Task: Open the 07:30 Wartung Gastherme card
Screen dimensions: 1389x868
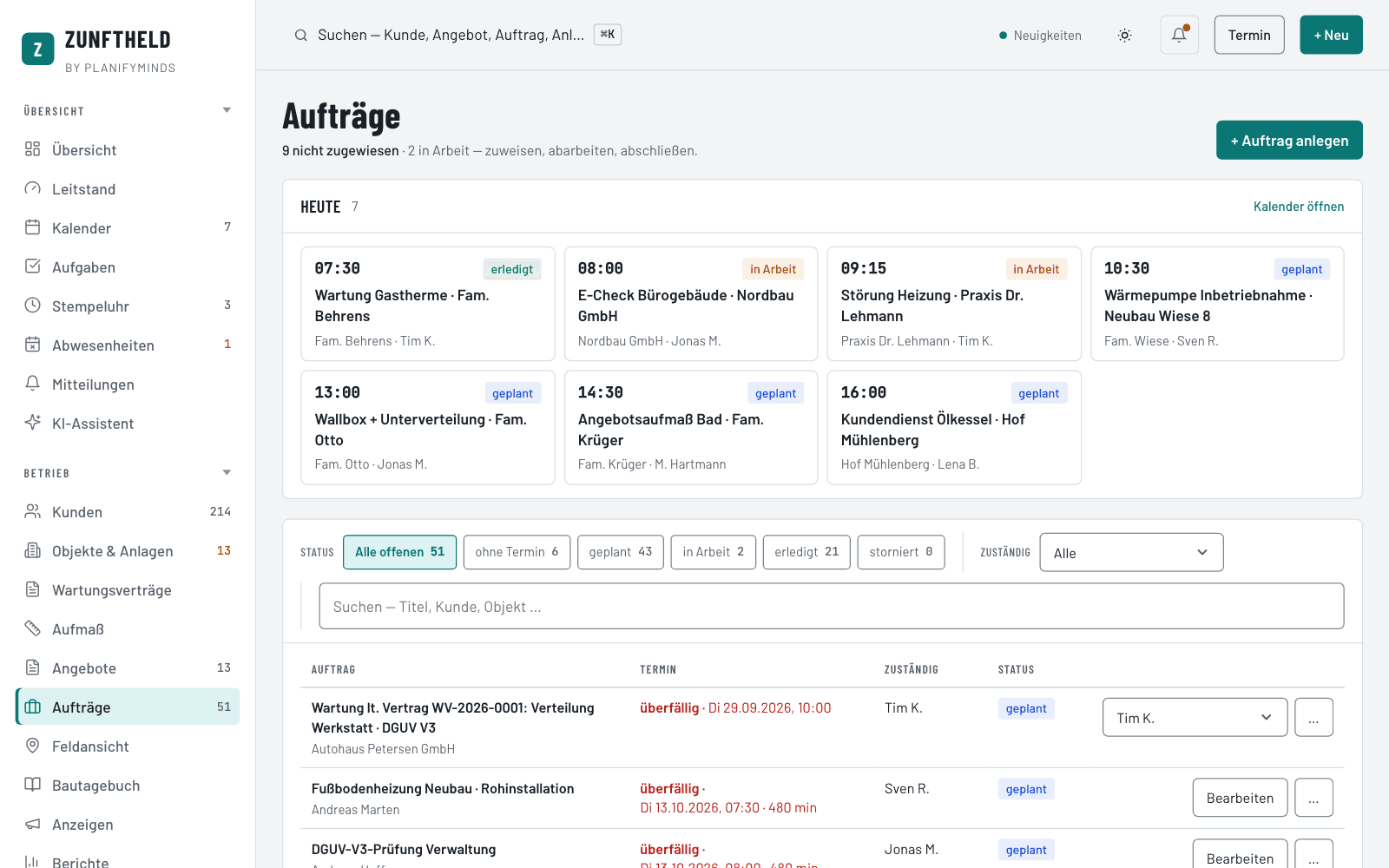Action: [x=428, y=304]
